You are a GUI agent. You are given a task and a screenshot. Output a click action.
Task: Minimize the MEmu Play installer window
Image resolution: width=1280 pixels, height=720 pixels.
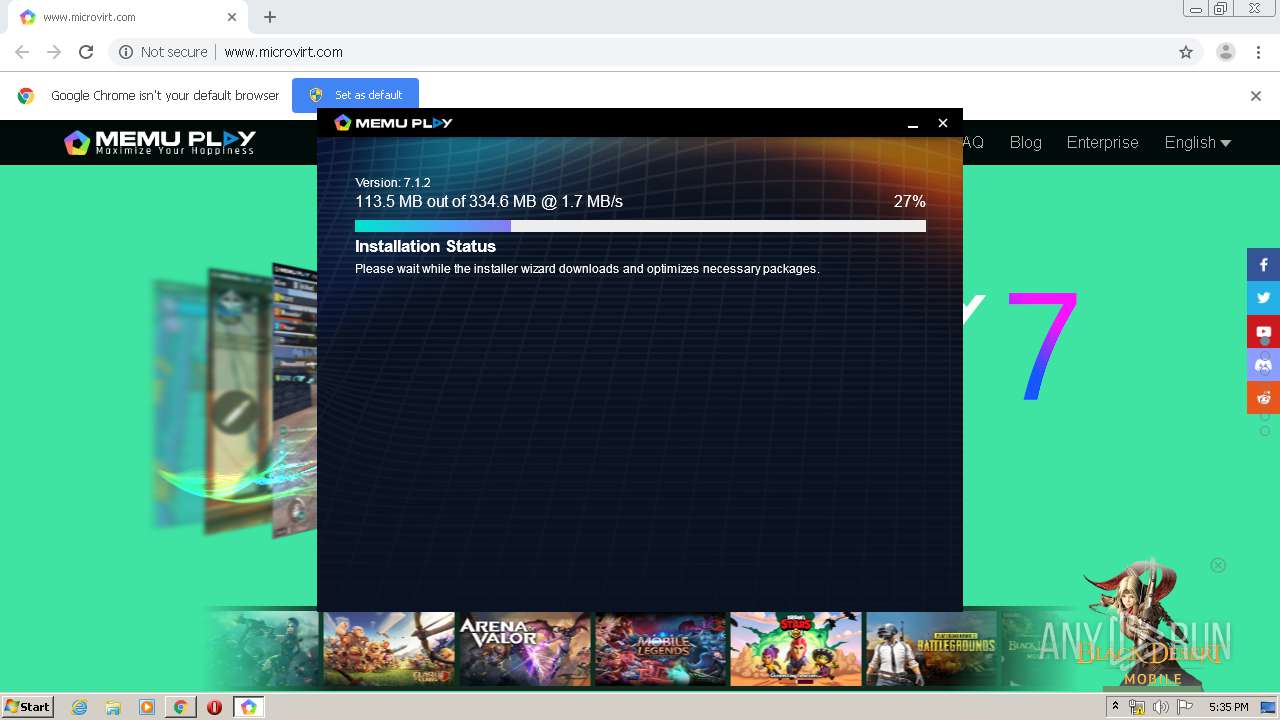(x=913, y=123)
